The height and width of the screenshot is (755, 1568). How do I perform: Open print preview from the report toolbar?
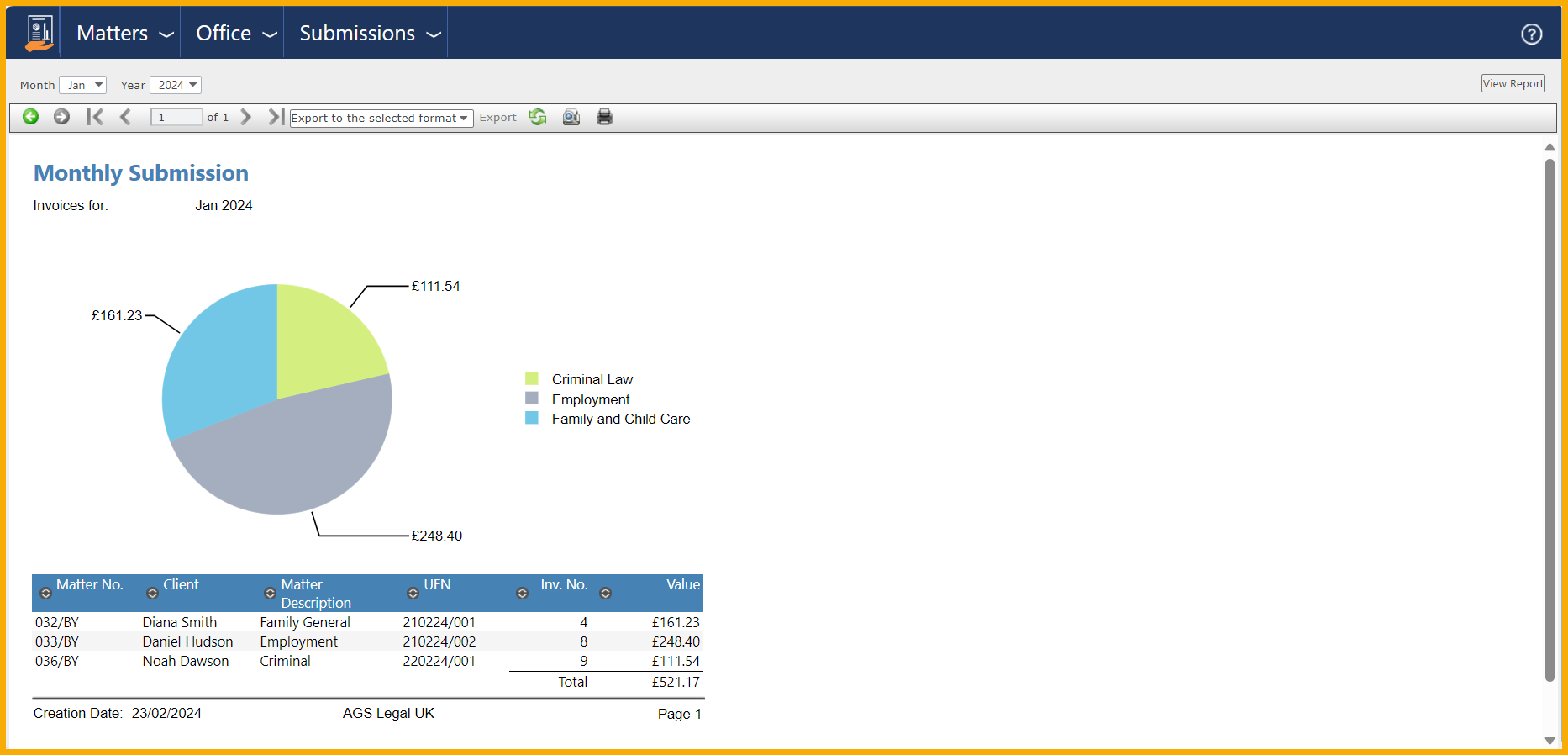click(x=571, y=117)
